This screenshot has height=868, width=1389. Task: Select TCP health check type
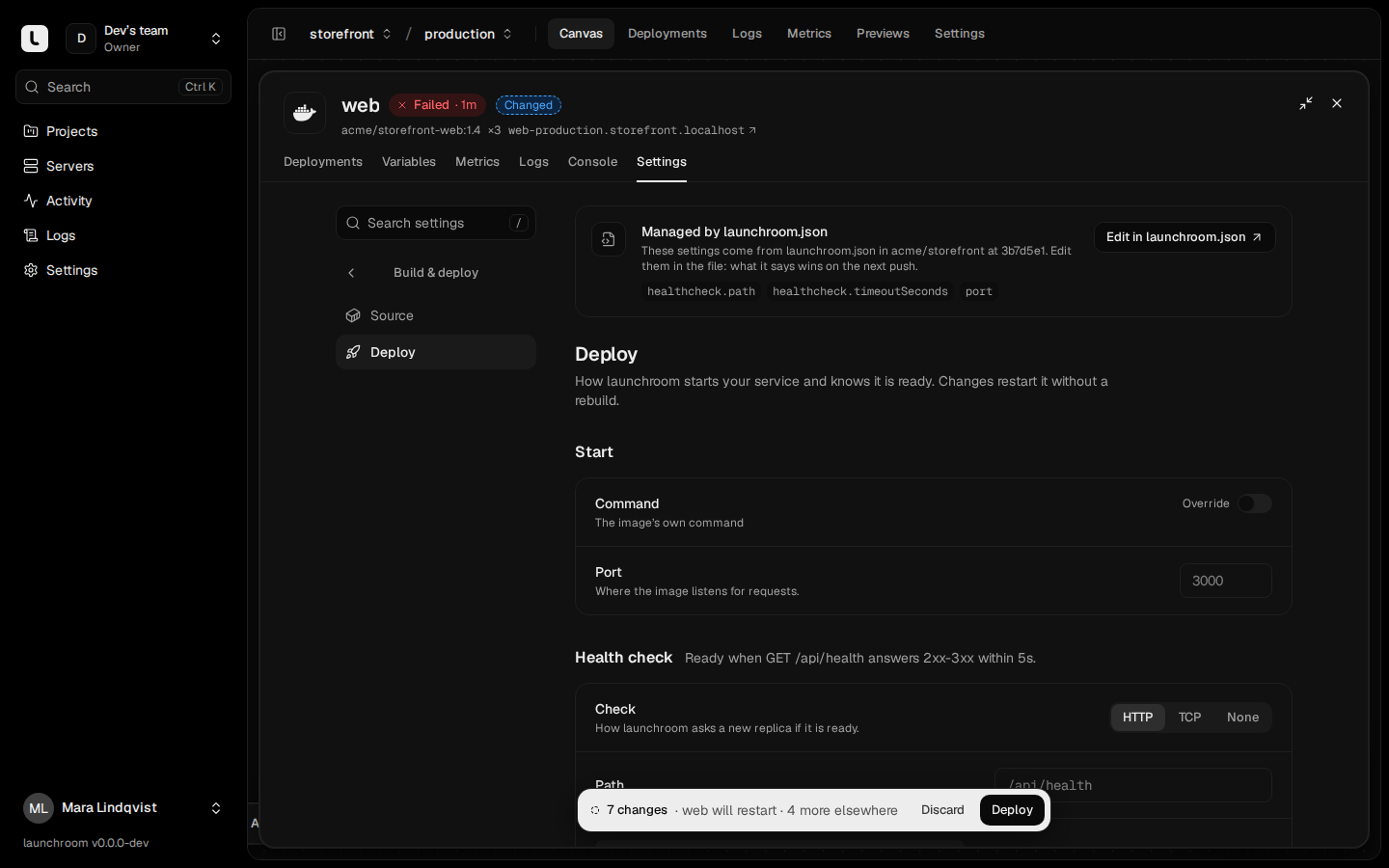pyautogui.click(x=1190, y=718)
